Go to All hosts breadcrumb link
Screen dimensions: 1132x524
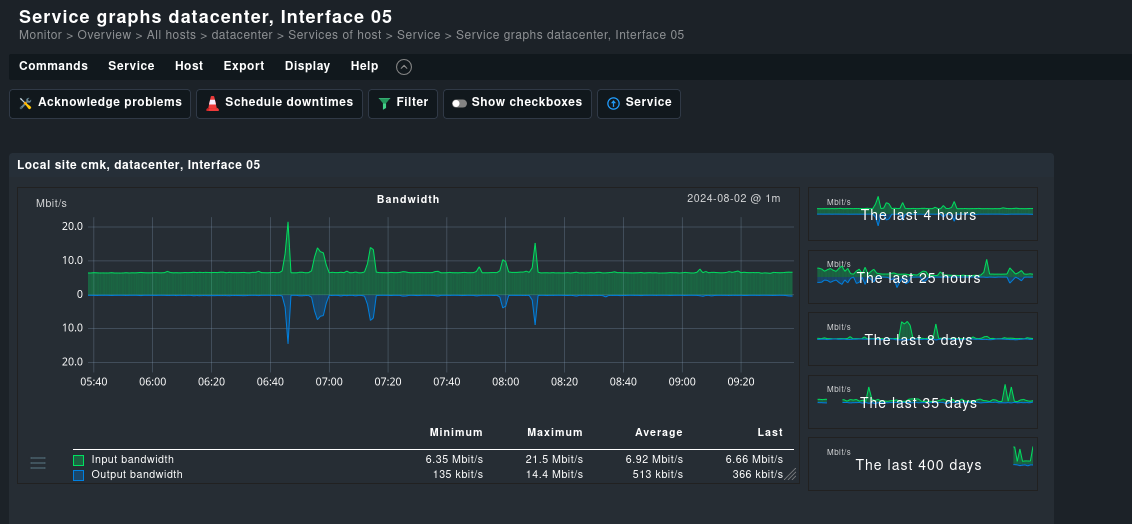[171, 35]
